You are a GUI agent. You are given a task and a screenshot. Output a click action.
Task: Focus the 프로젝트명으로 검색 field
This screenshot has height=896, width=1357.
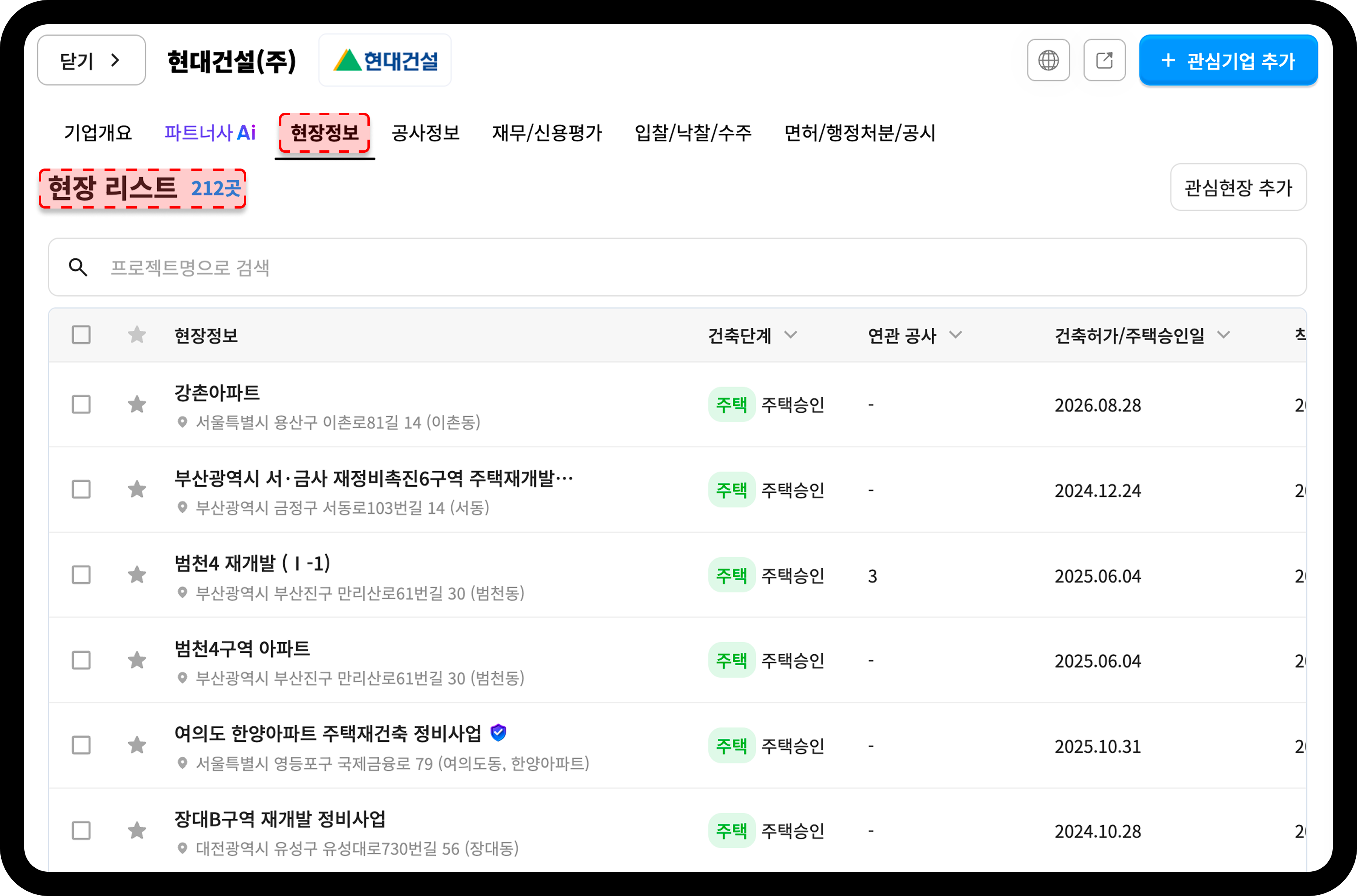click(x=677, y=267)
